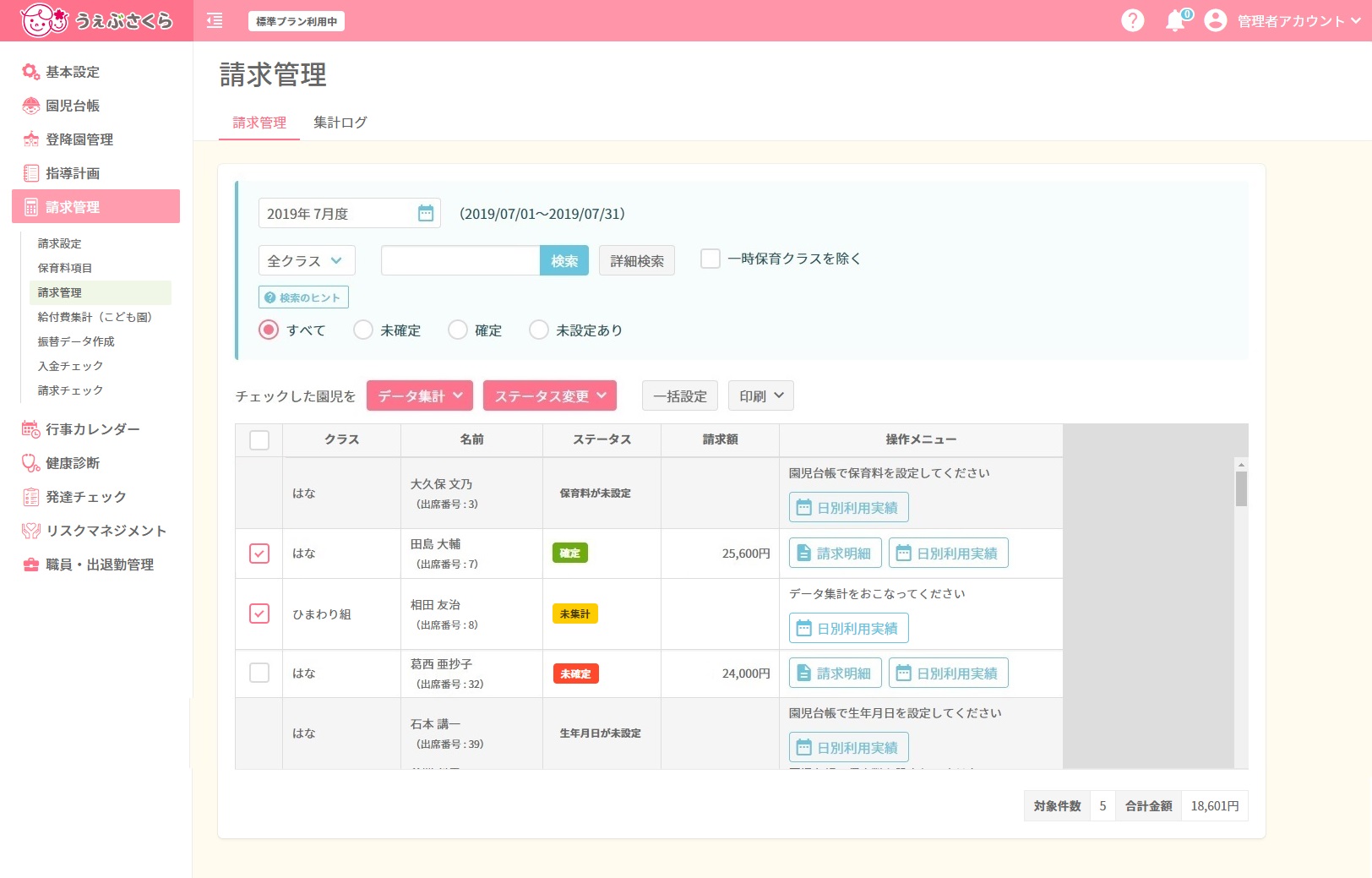This screenshot has width=1372, height=878.
Task: Open 振替データ作成 submenu item
Action: [76, 341]
